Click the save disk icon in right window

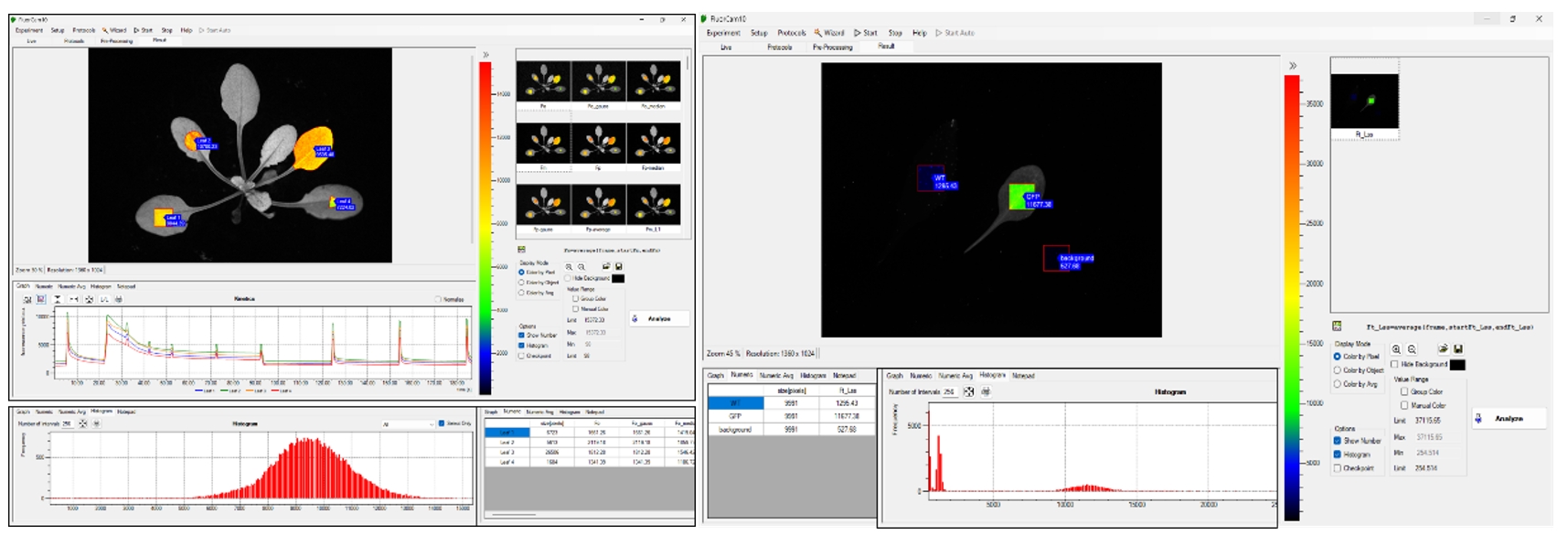[x=1458, y=349]
